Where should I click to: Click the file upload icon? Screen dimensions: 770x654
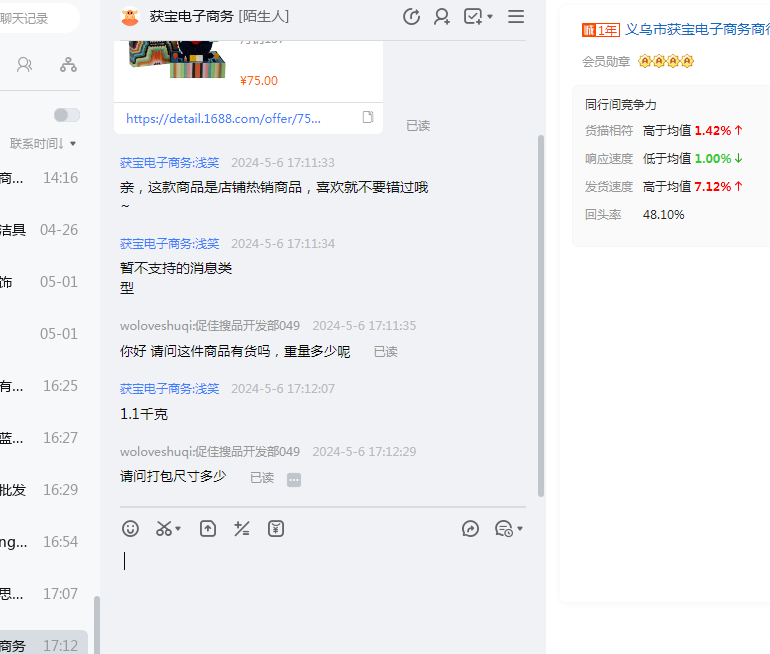click(208, 529)
